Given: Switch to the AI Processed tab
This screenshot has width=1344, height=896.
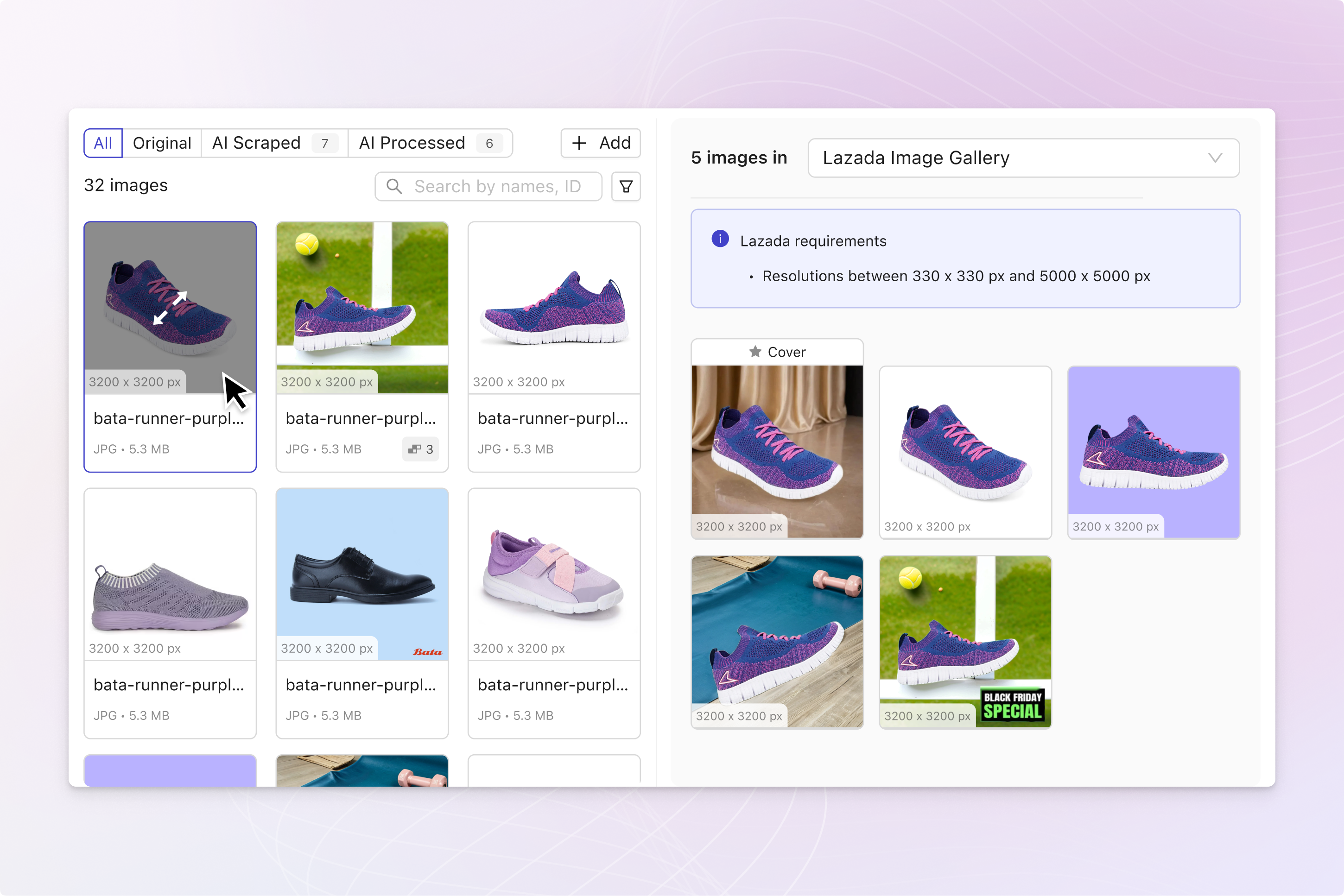Looking at the screenshot, I should 431,143.
